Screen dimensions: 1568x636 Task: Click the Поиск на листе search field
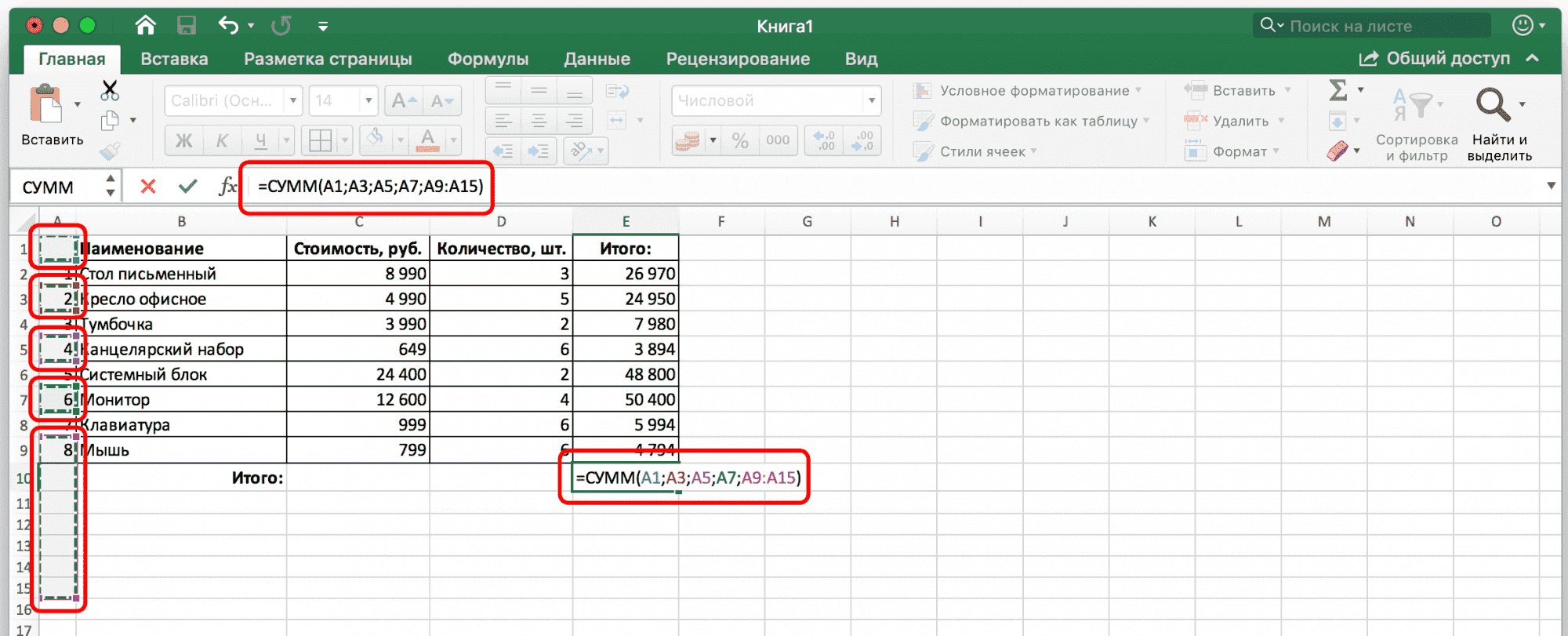[1371, 26]
